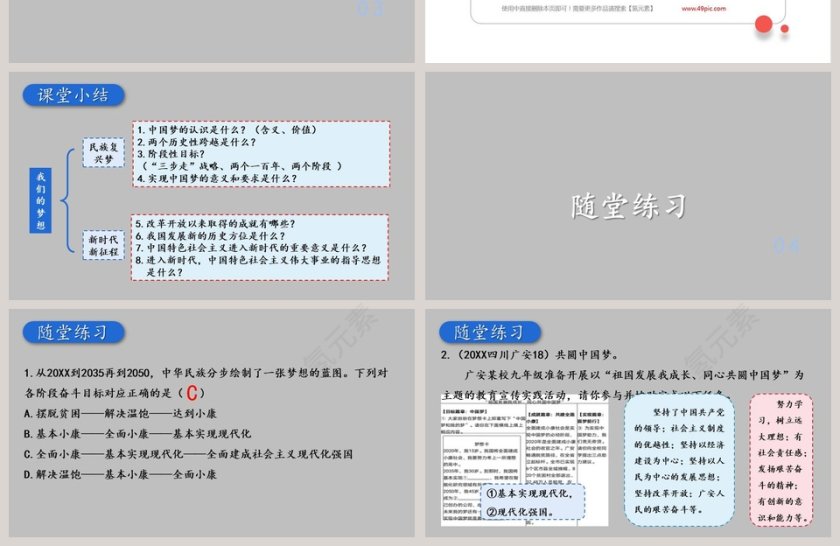The image size is (840, 546).
Task: Click 随堂练习 badge on question 1 slide
Action: 73,333
